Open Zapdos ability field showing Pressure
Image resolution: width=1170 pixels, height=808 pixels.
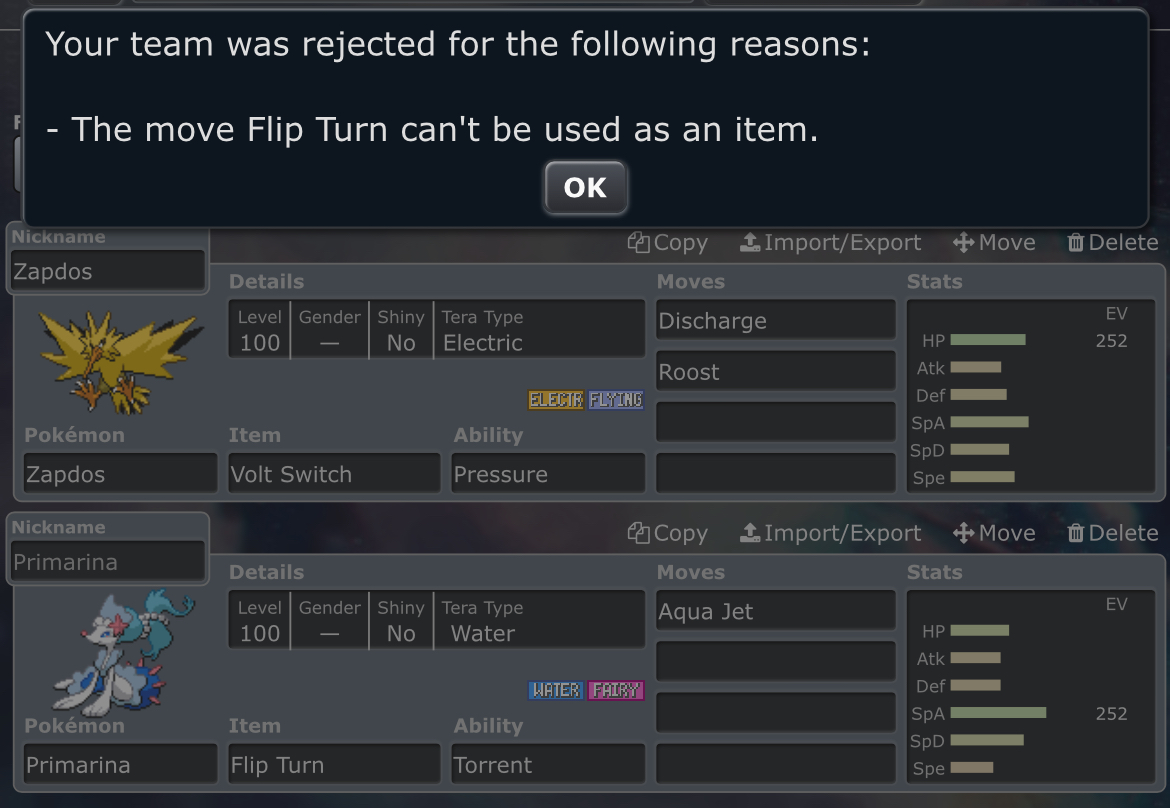click(548, 474)
